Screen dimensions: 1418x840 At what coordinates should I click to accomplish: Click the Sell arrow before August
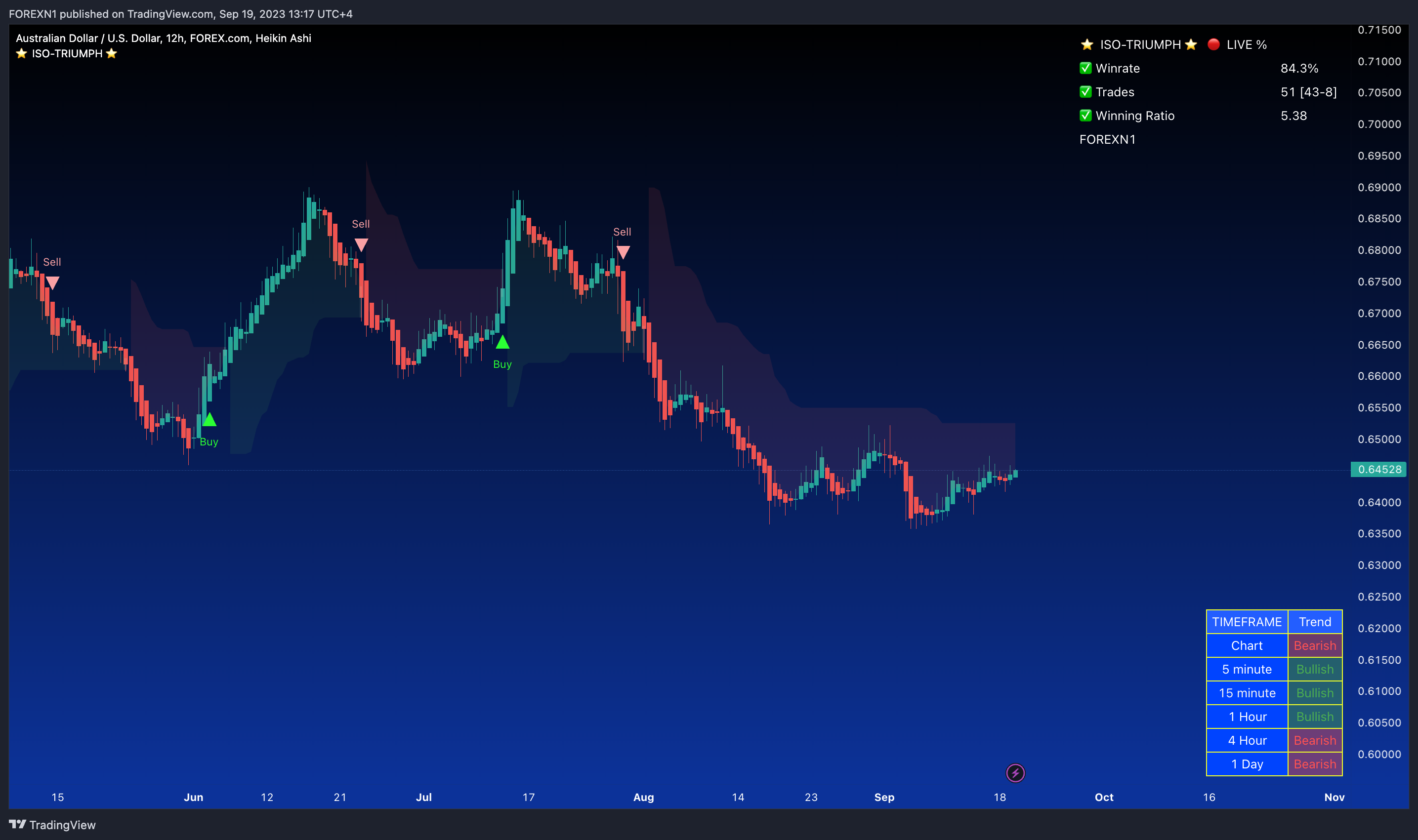click(623, 252)
